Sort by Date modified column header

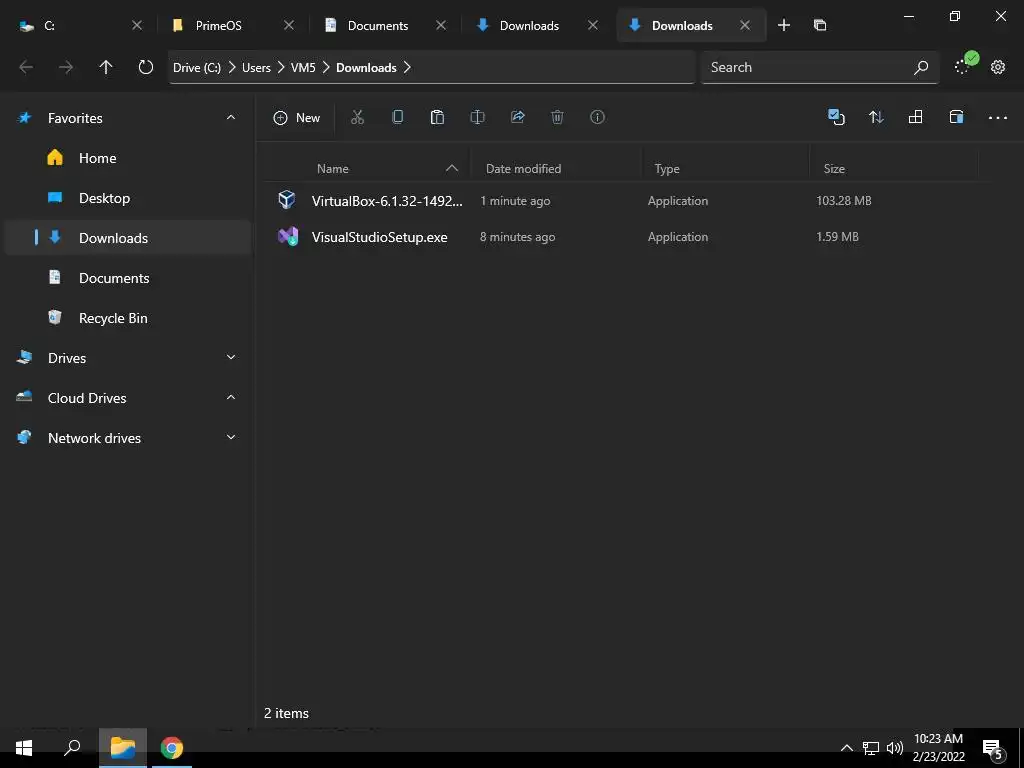pyautogui.click(x=523, y=168)
